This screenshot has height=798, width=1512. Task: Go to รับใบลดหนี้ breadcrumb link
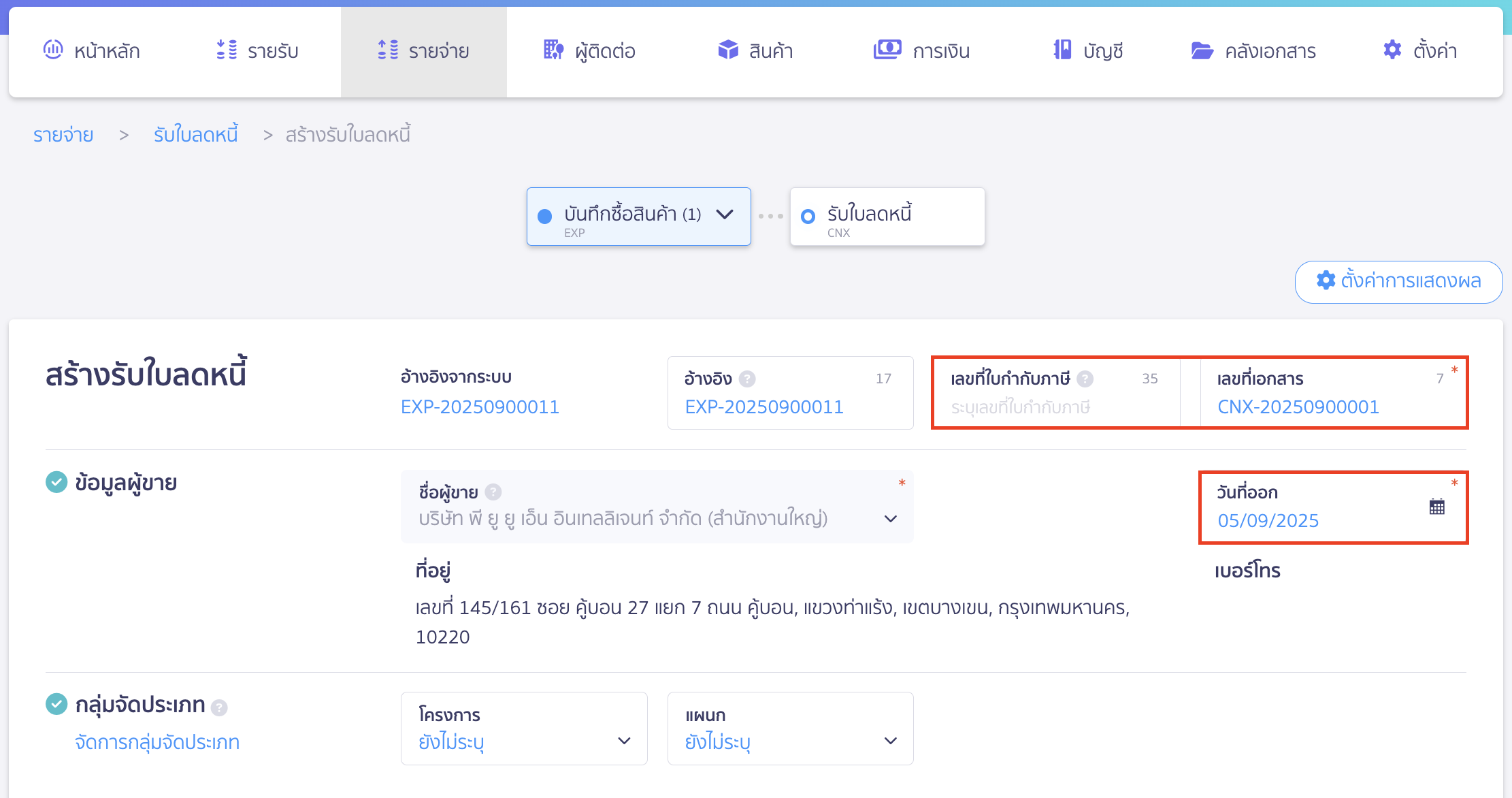[x=196, y=135]
